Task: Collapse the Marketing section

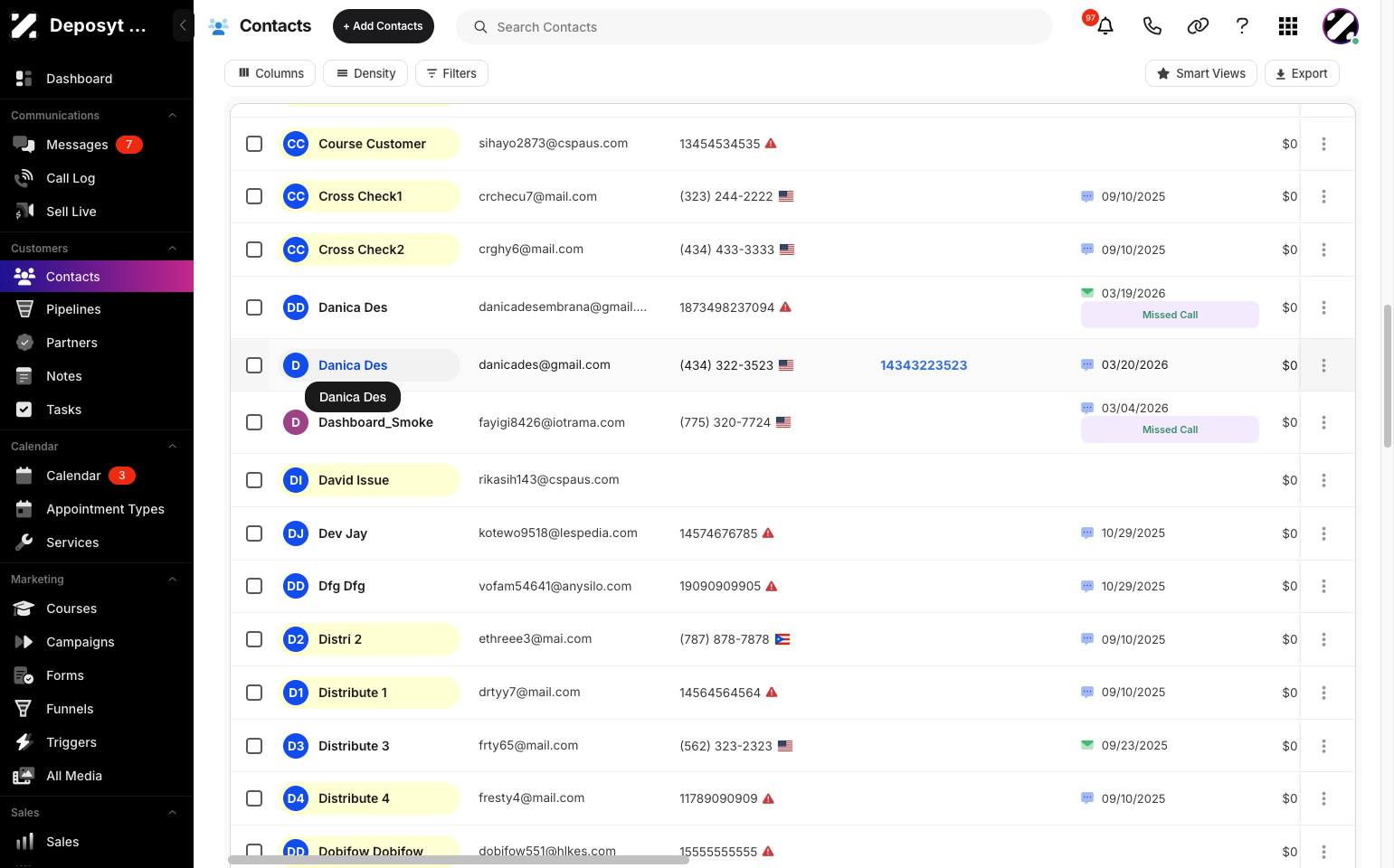Action: (172, 580)
